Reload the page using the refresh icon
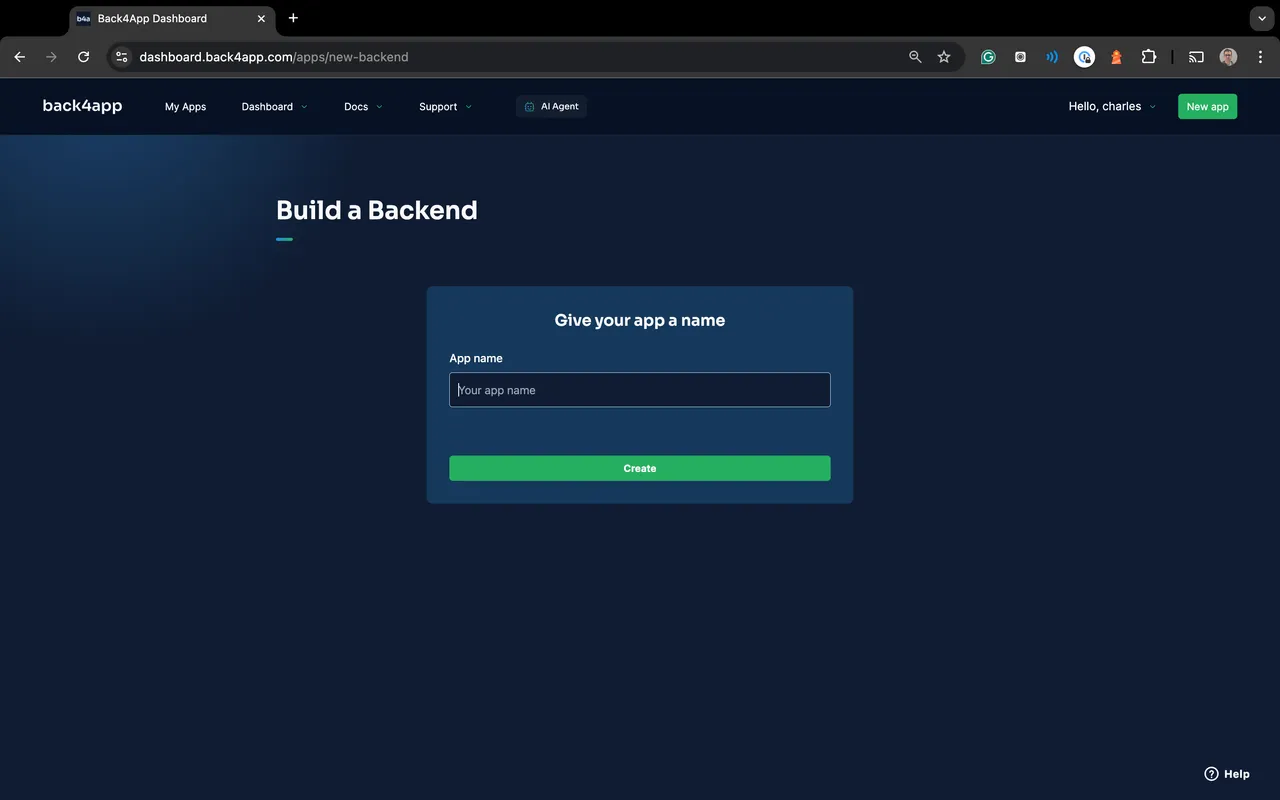The height and width of the screenshot is (800, 1280). (83, 57)
